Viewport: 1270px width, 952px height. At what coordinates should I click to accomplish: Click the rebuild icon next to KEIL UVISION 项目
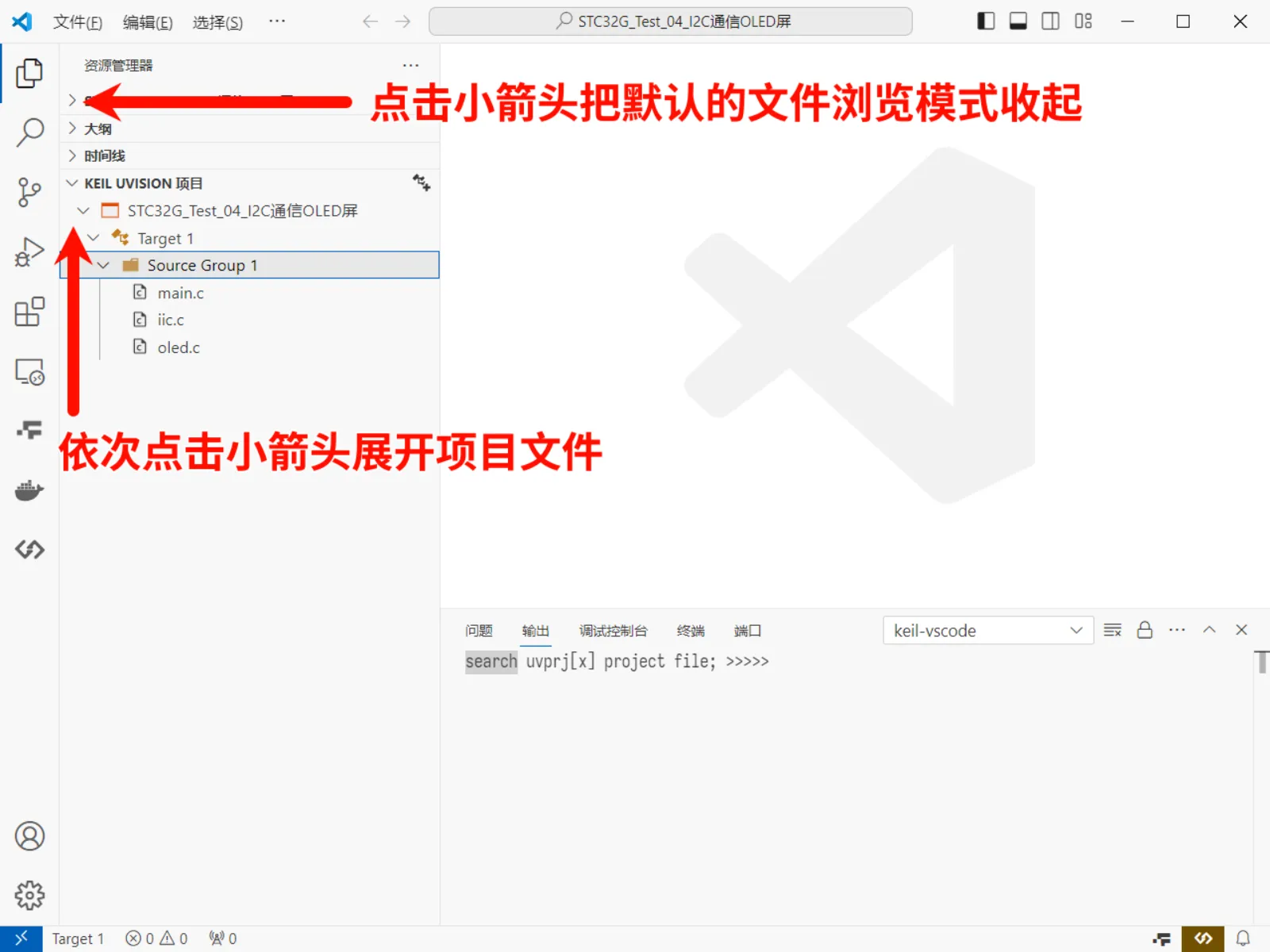click(x=421, y=182)
